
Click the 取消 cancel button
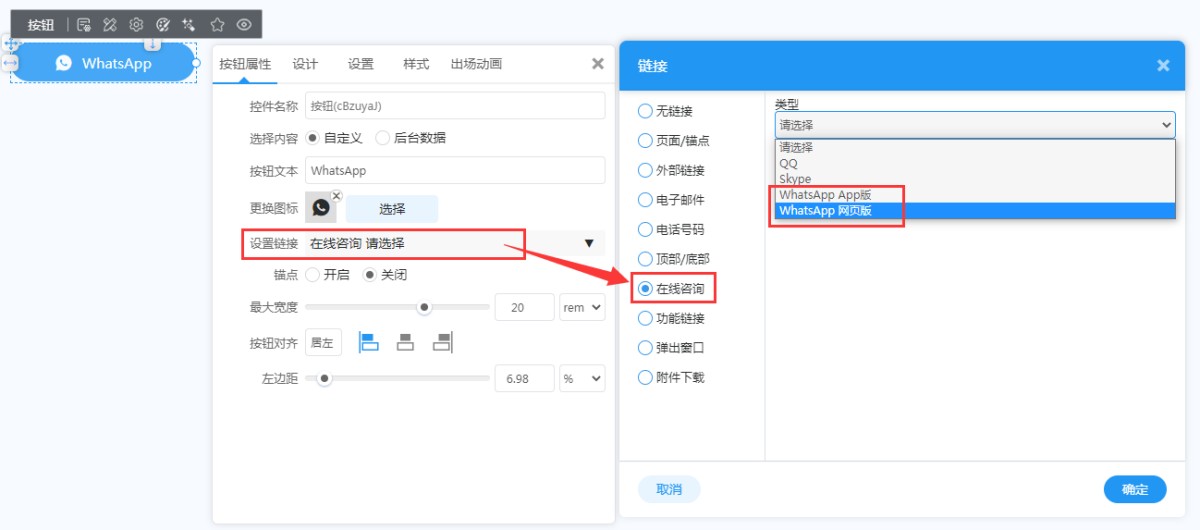click(669, 489)
